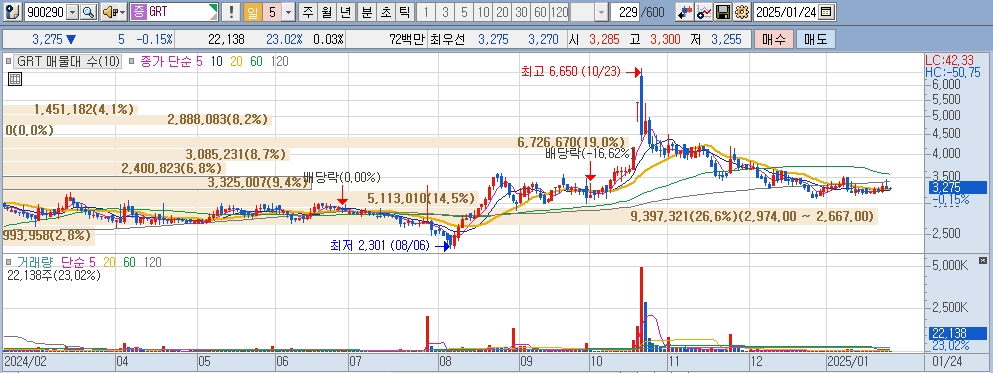Click the 3,325,007(9.4%) volume profile label
Screen dimensions: 993x373
point(257,183)
